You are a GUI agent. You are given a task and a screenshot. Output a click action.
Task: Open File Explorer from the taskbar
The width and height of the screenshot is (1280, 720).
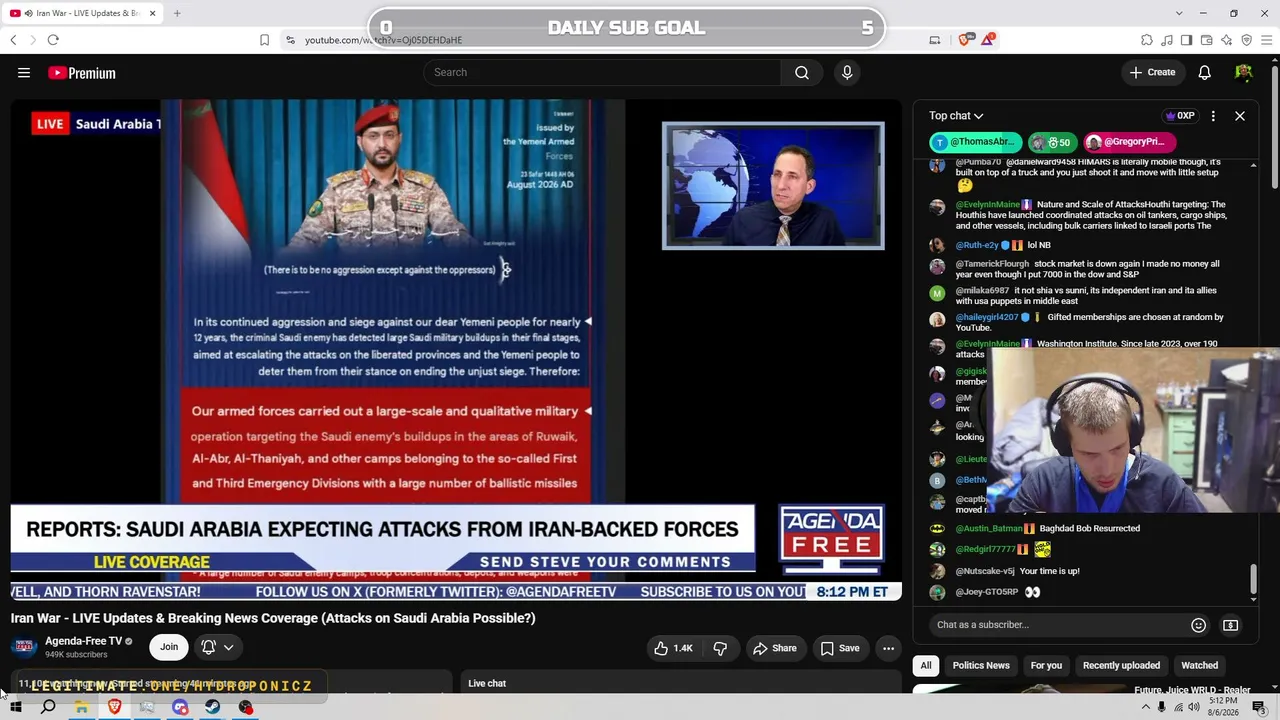(81, 707)
